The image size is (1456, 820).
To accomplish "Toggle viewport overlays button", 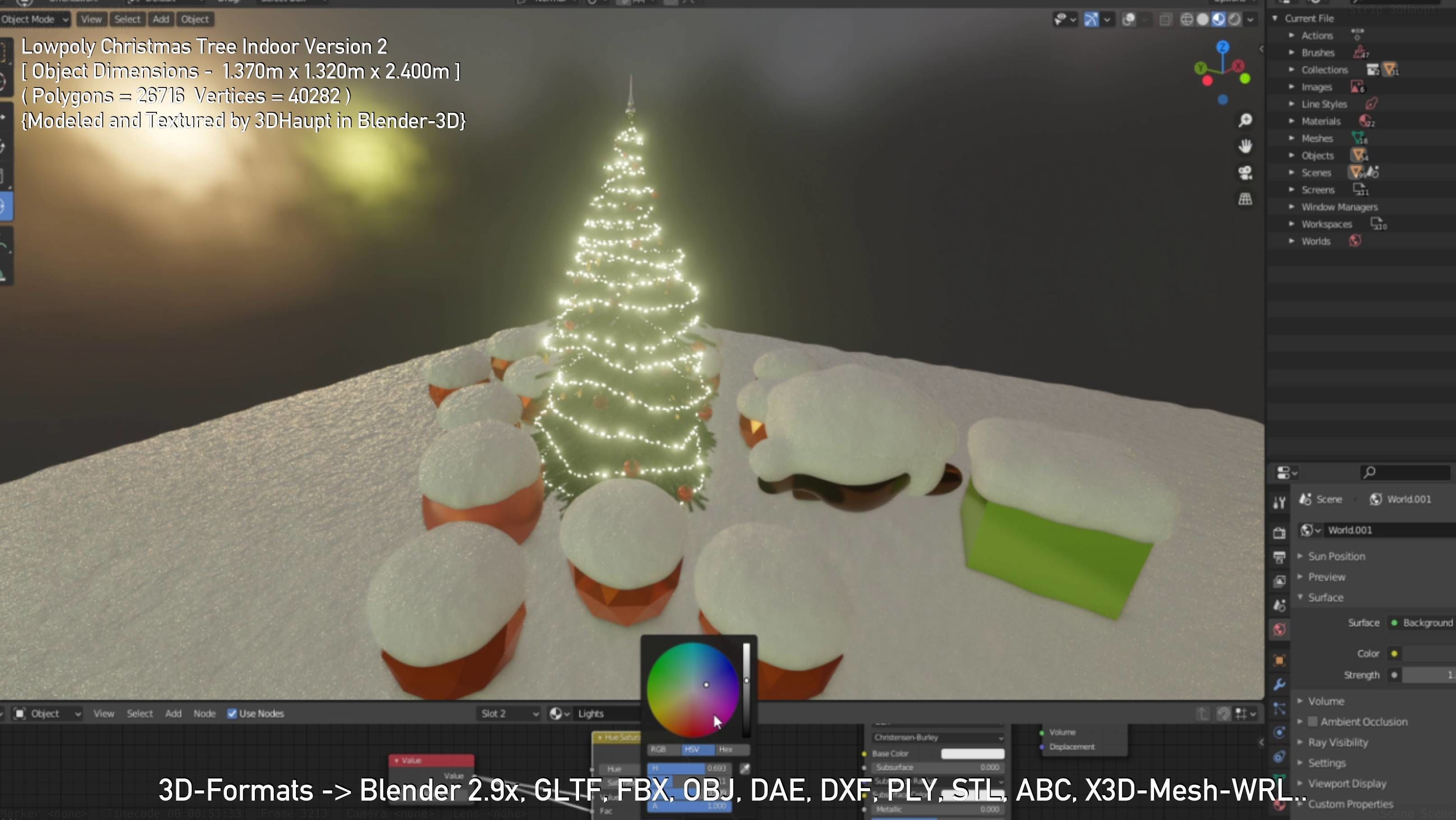I will [x=1129, y=20].
